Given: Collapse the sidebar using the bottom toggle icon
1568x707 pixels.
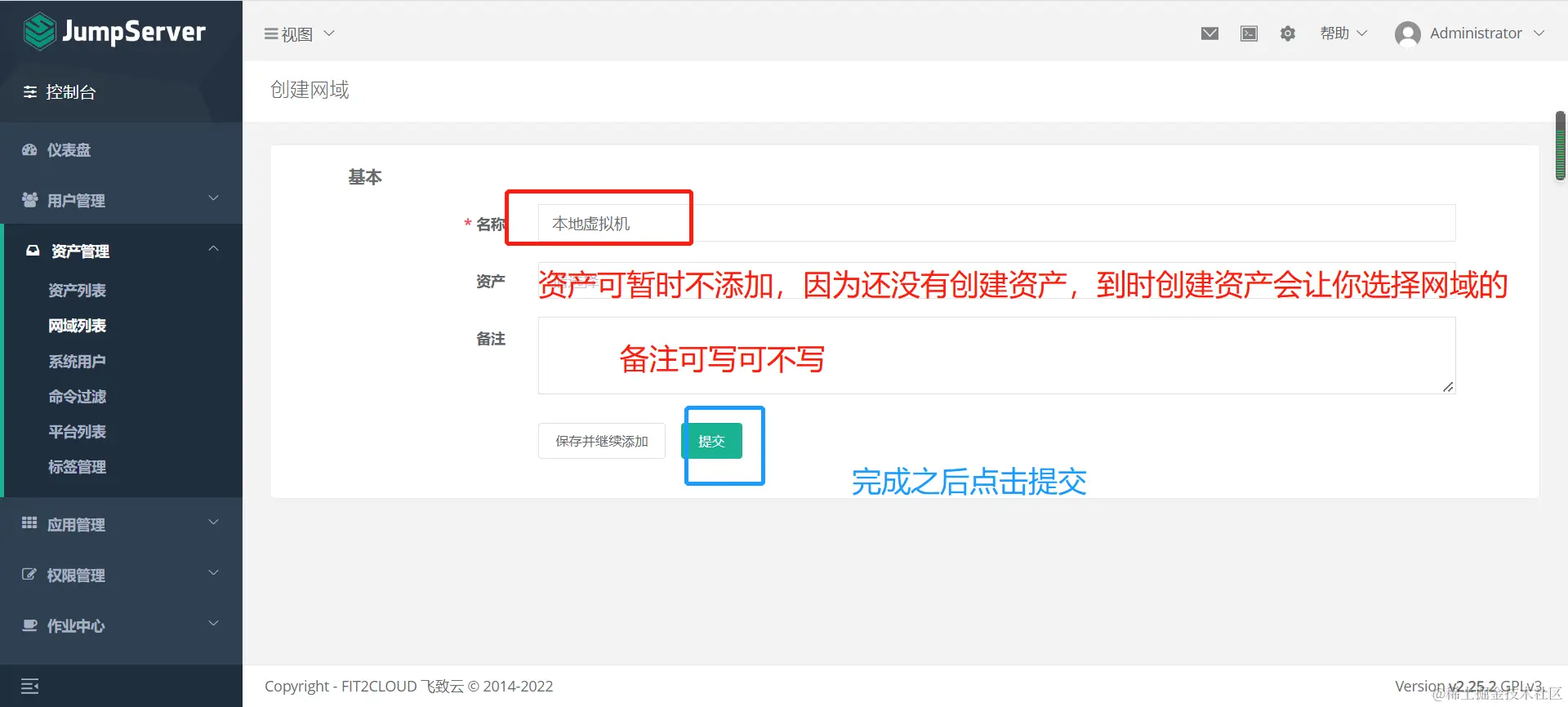Looking at the screenshot, I should (x=29, y=687).
